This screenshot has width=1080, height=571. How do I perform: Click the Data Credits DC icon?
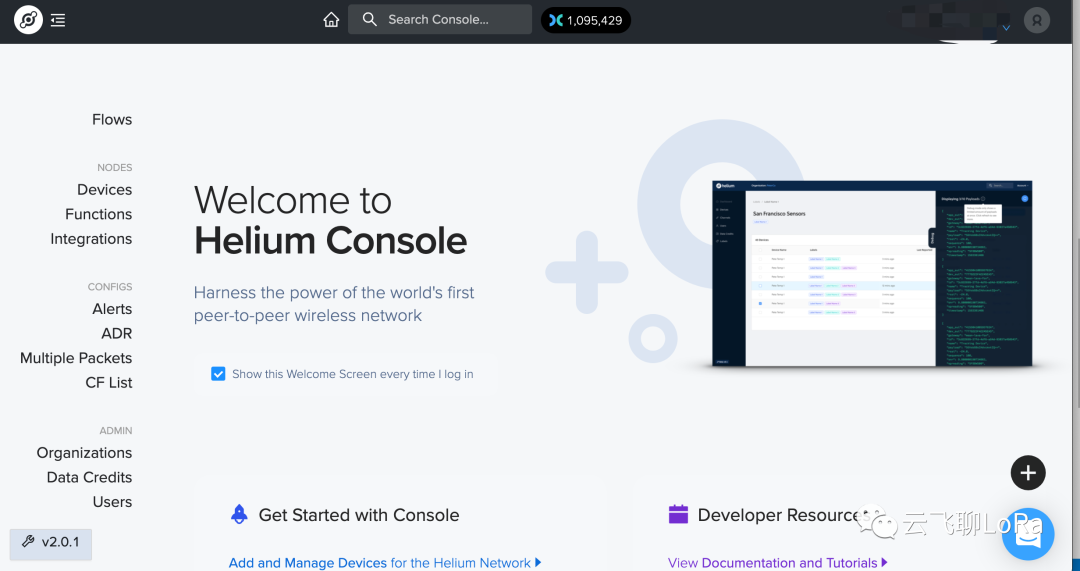tap(556, 20)
